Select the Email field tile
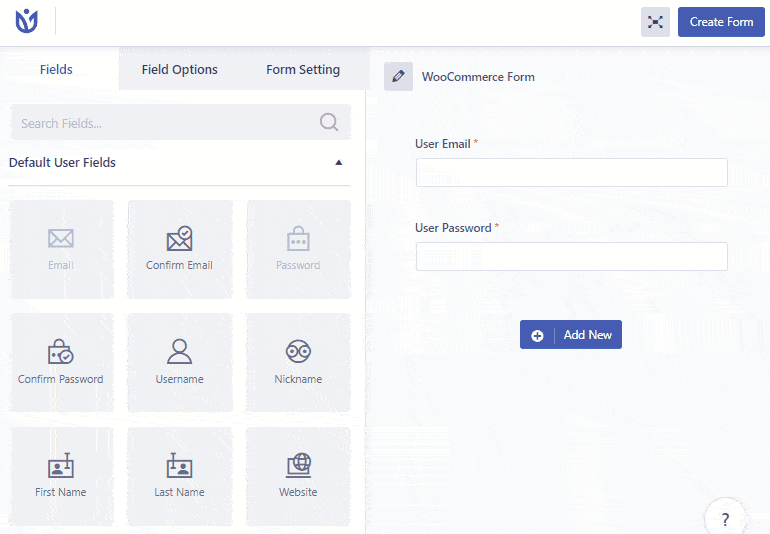 (61, 249)
